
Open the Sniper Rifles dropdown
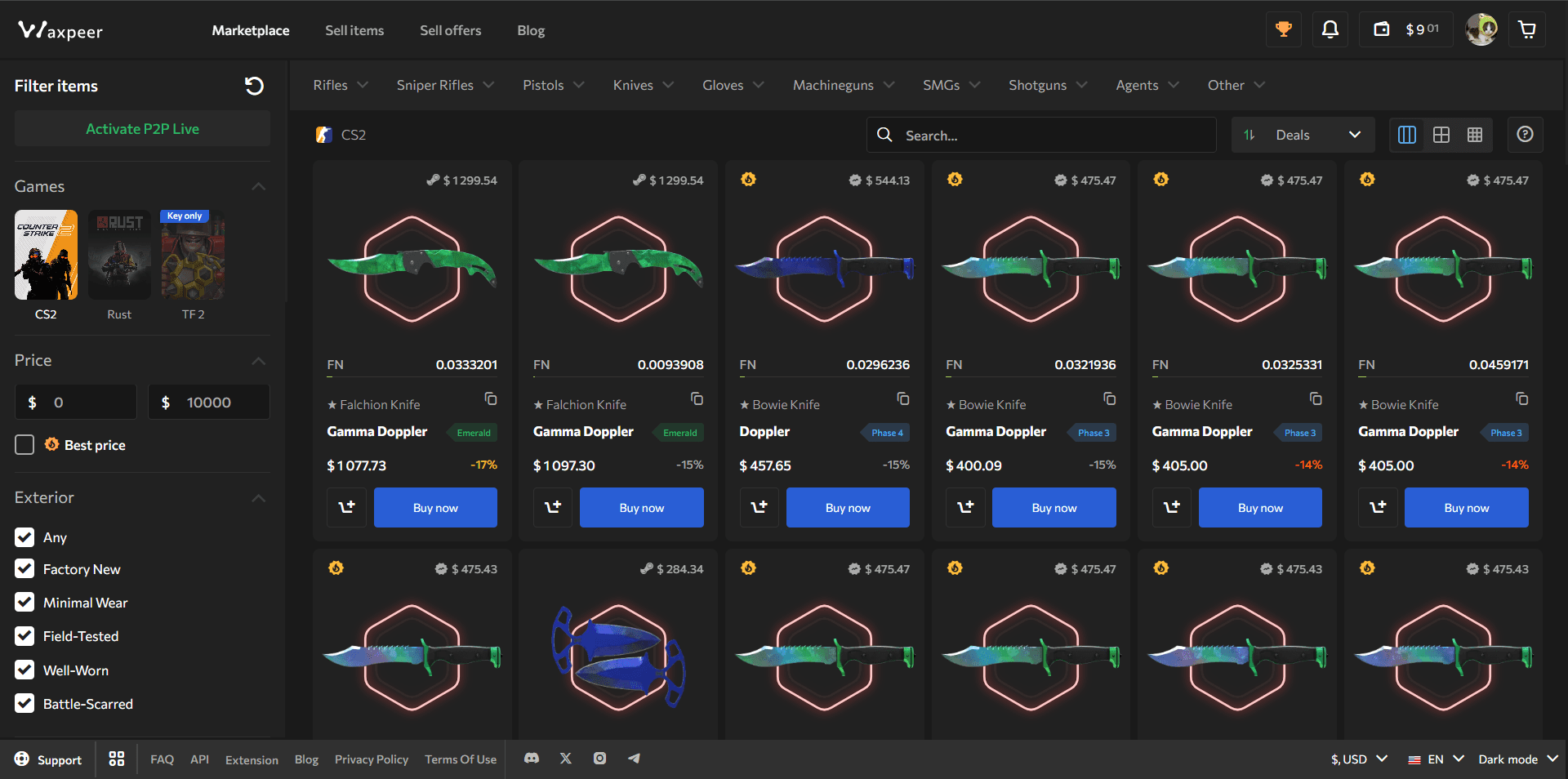[x=445, y=85]
